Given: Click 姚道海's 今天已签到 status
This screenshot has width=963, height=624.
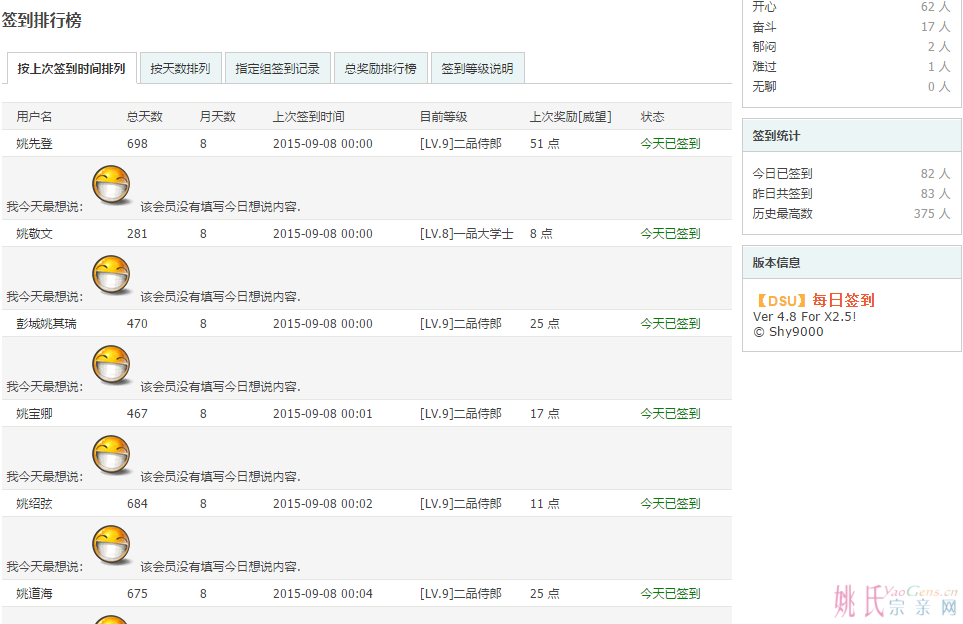Looking at the screenshot, I should 670,593.
